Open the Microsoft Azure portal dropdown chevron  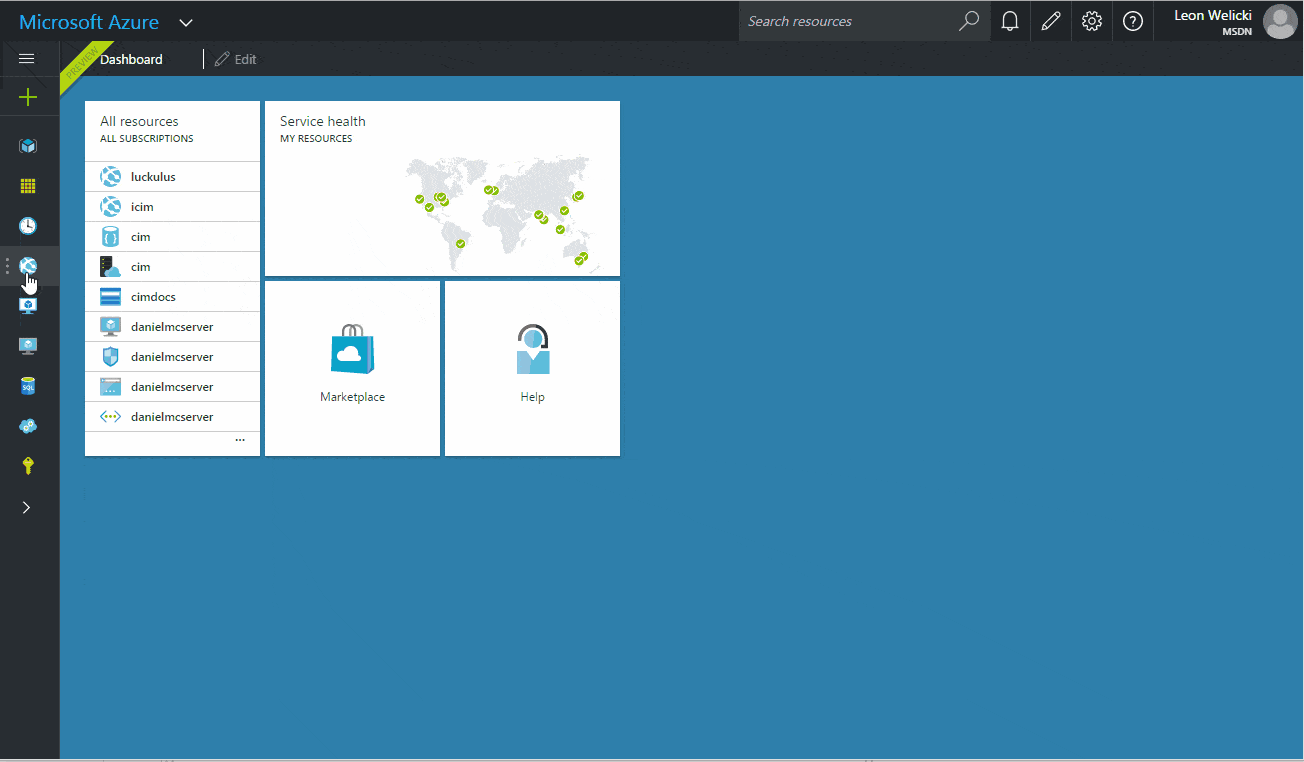[x=185, y=22]
